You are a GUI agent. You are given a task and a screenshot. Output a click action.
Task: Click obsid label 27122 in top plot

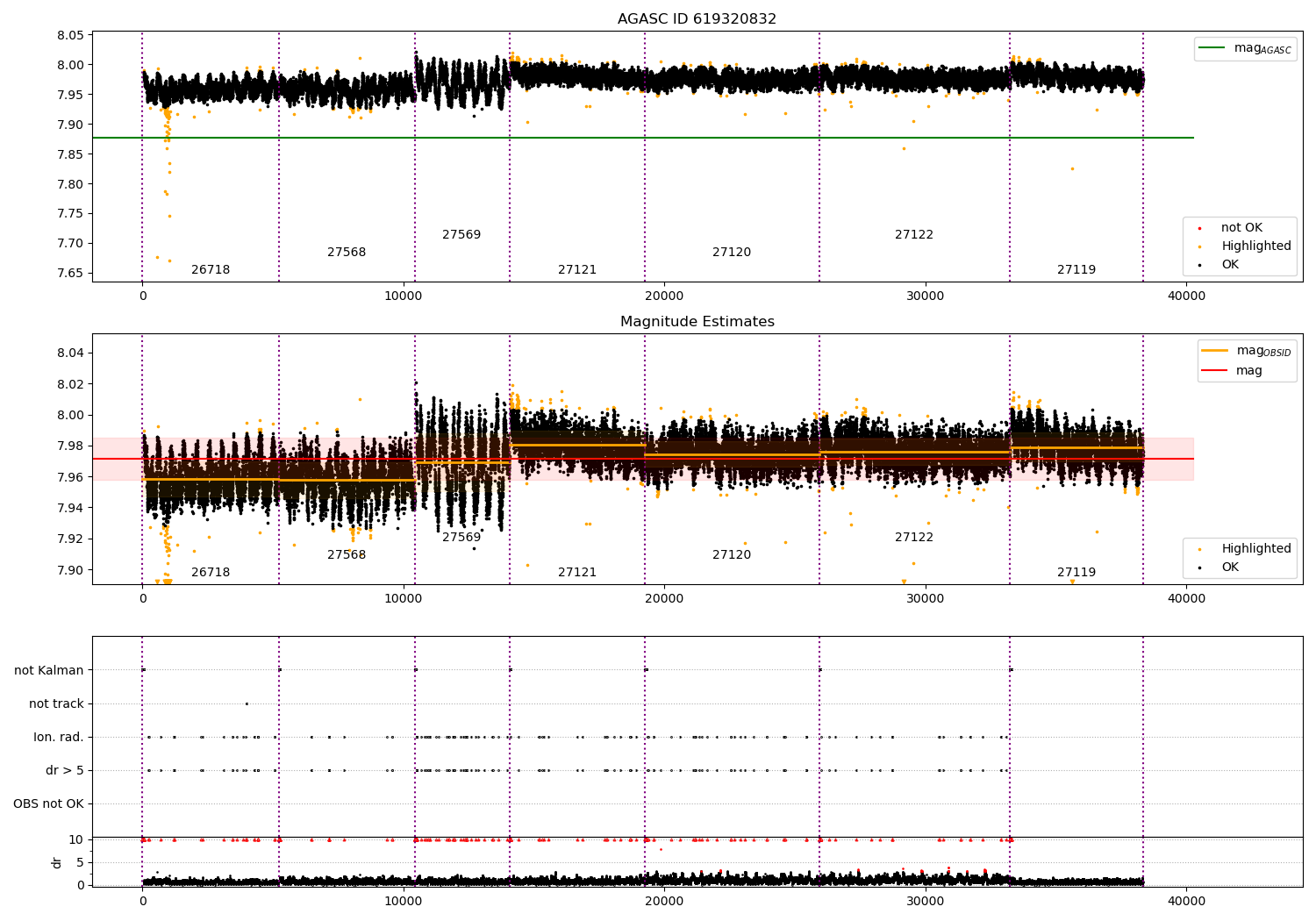(914, 235)
